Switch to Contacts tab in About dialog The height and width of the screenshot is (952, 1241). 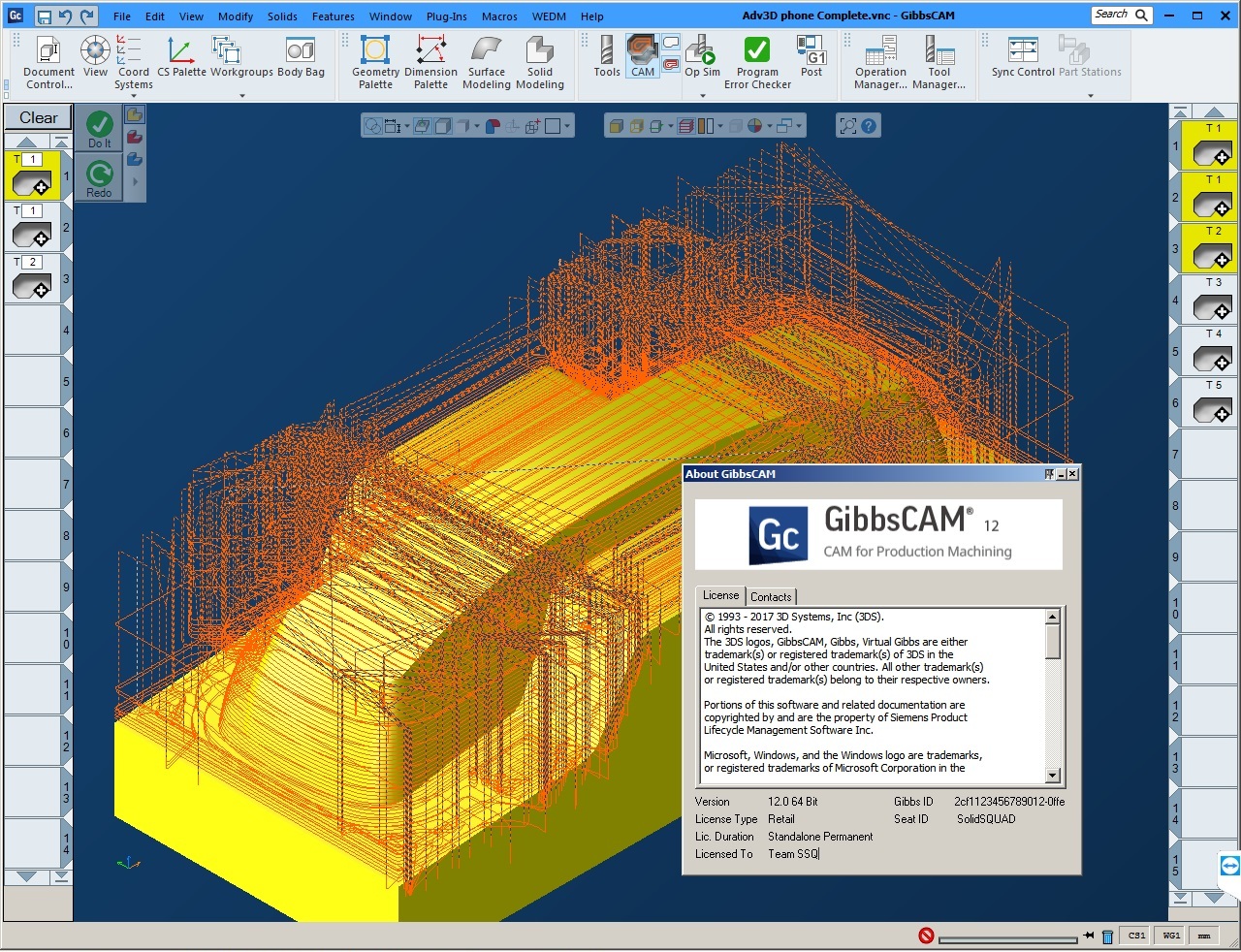click(771, 597)
